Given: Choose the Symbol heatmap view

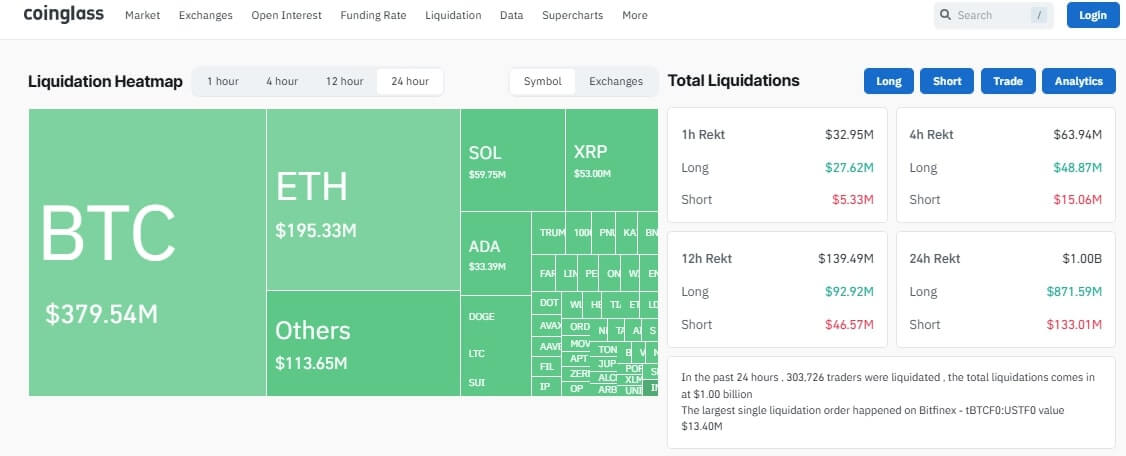Looking at the screenshot, I should pos(542,81).
